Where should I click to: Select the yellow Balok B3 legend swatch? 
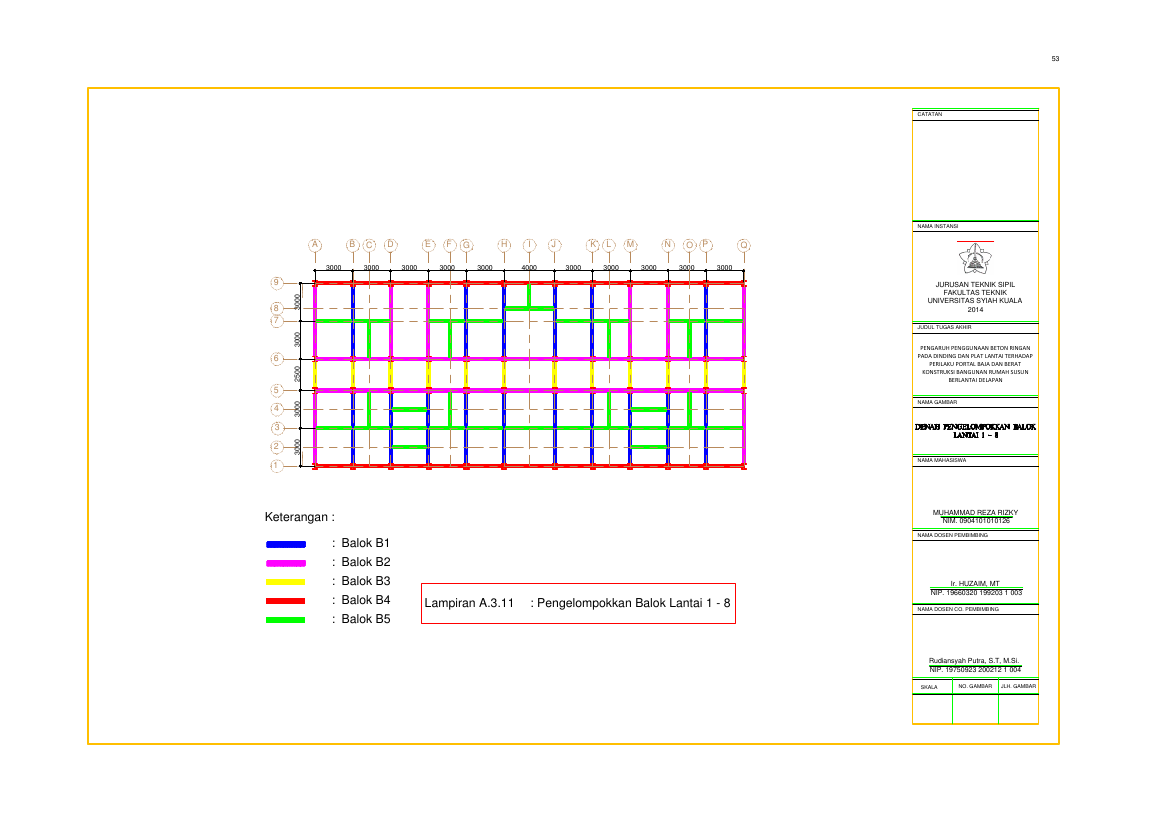[286, 582]
